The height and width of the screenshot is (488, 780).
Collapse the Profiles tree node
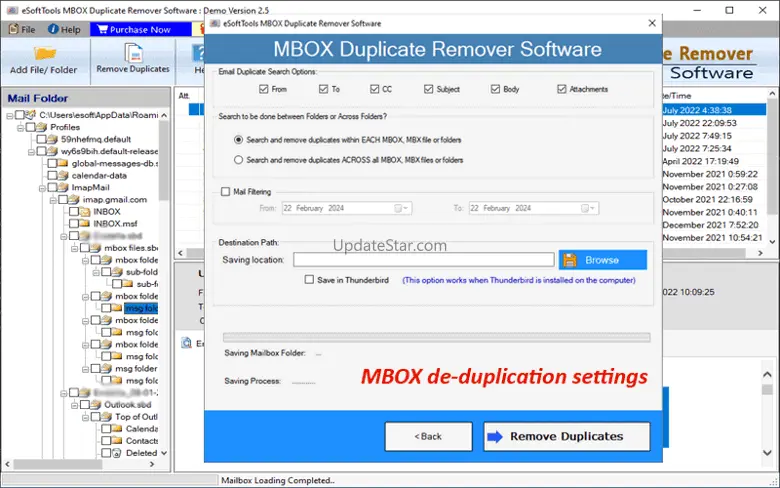pyautogui.click(x=20, y=128)
